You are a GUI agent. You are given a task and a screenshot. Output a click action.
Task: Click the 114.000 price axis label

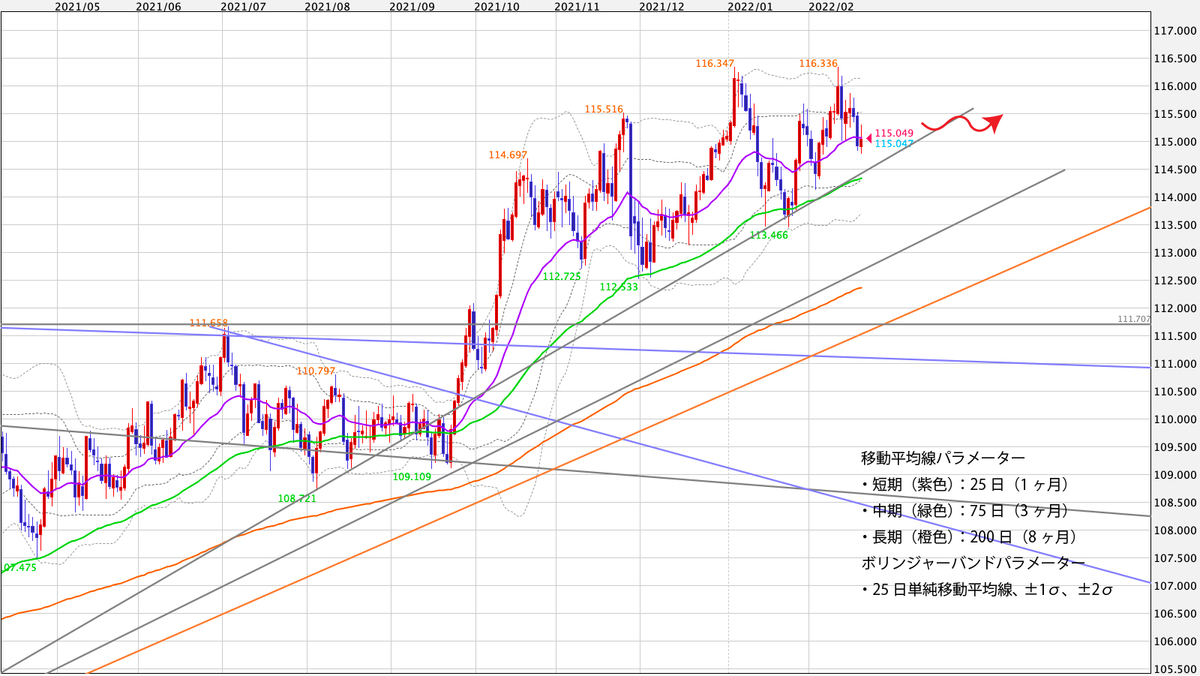1174,197
